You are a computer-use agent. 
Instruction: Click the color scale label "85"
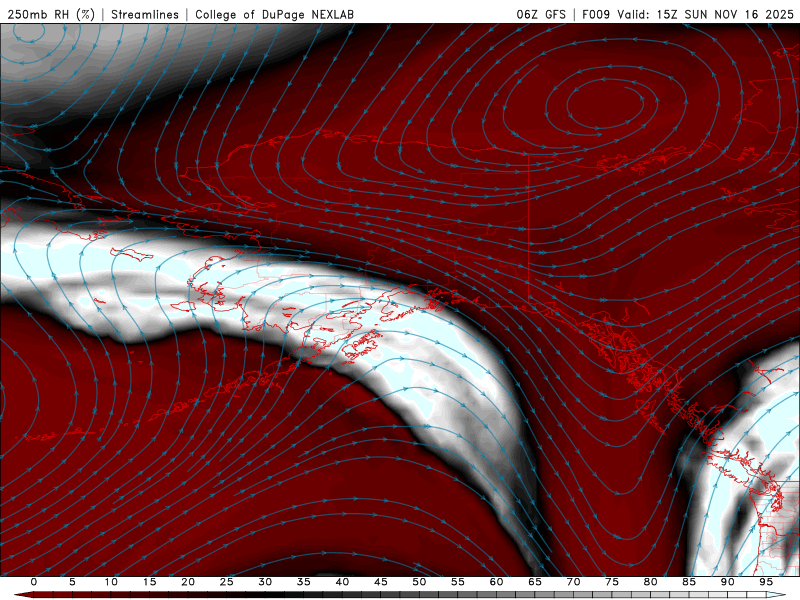(x=689, y=582)
